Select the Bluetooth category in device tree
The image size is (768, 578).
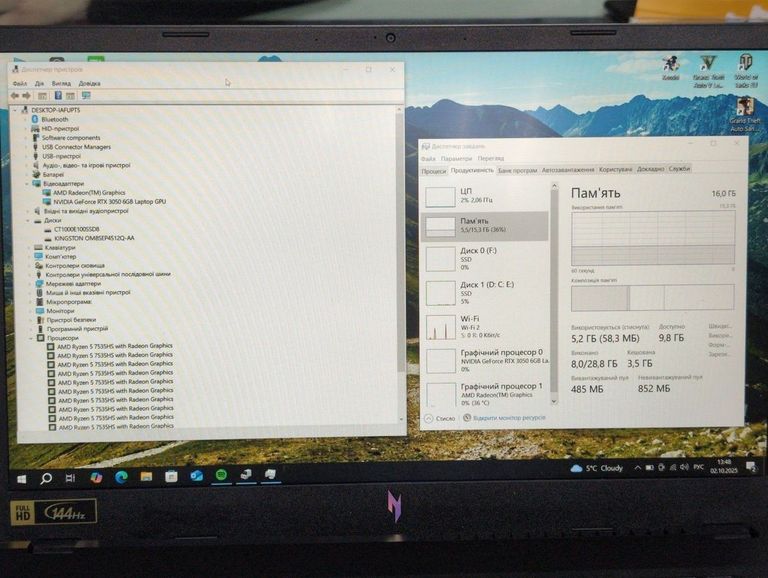pos(54,119)
